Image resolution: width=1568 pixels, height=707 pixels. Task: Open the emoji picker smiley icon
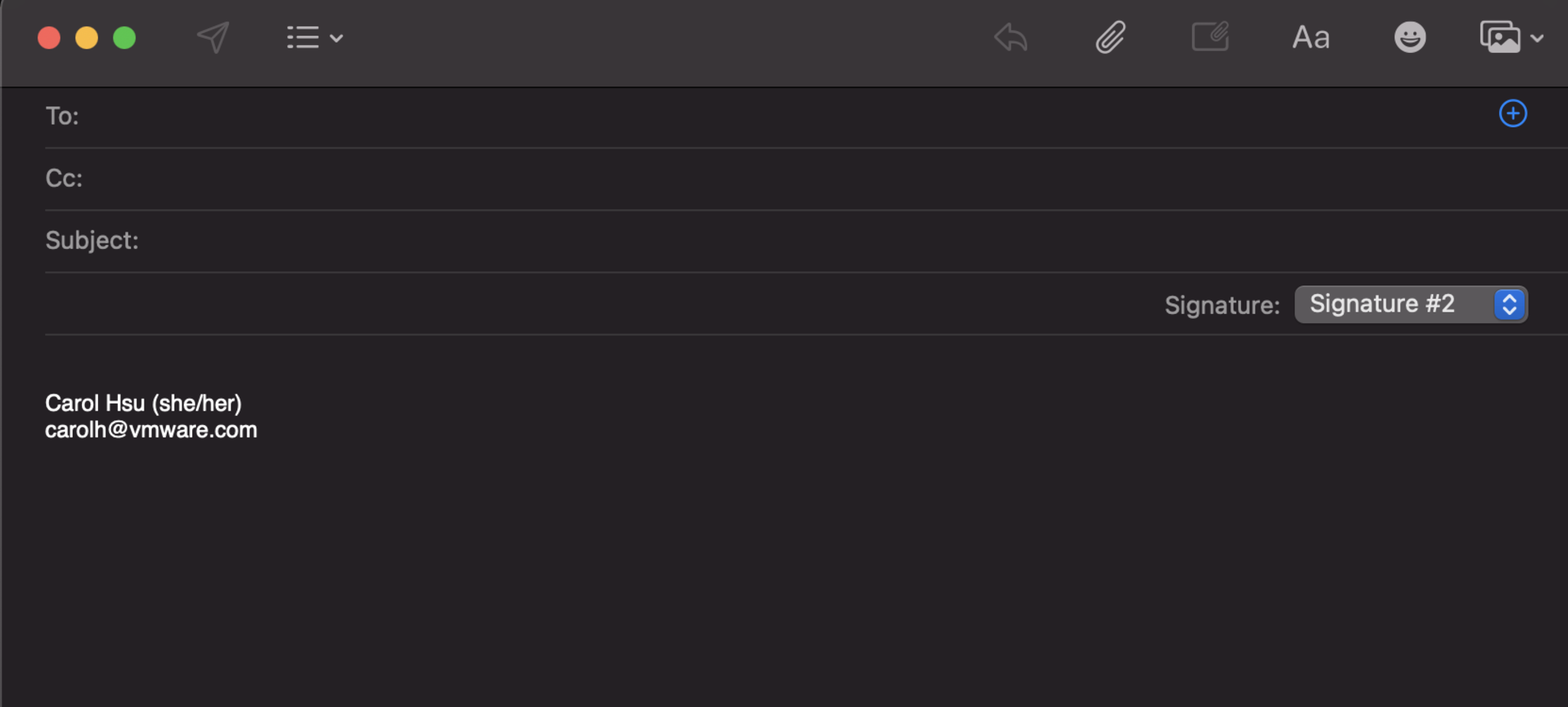point(1410,38)
